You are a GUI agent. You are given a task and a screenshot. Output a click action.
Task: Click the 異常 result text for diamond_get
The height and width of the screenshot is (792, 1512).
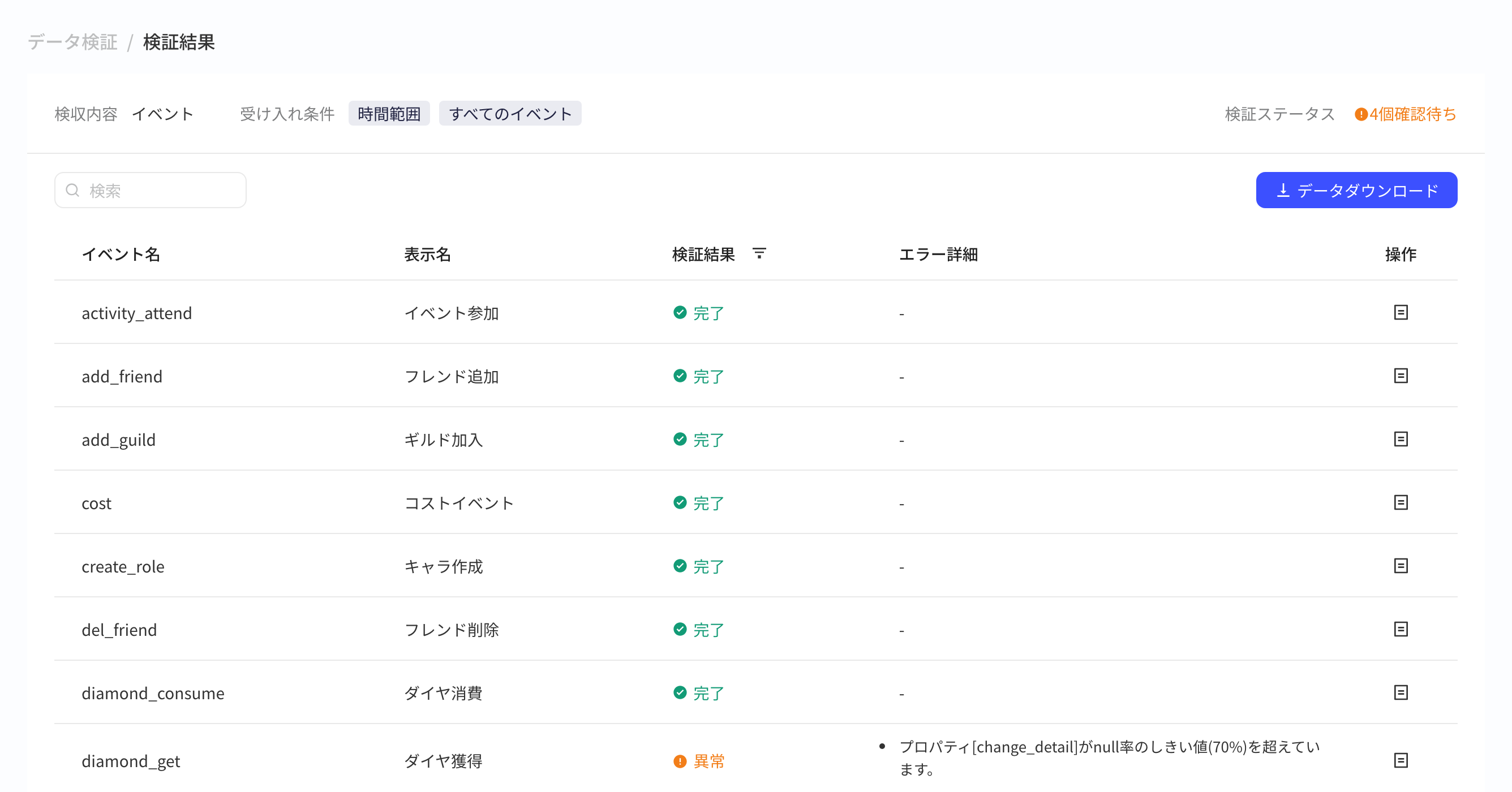click(709, 761)
